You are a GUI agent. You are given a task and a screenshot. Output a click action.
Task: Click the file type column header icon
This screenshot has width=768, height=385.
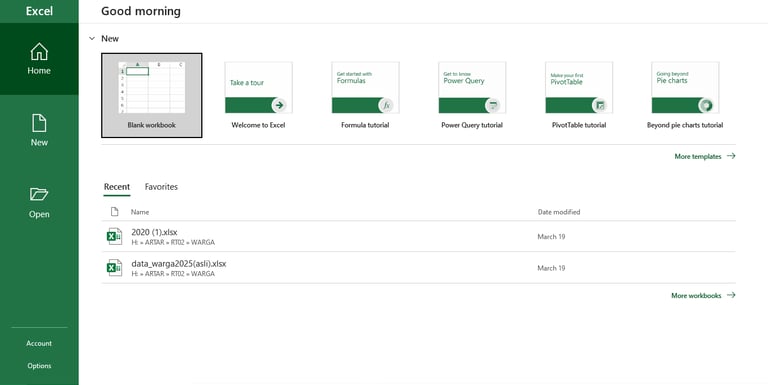click(115, 212)
